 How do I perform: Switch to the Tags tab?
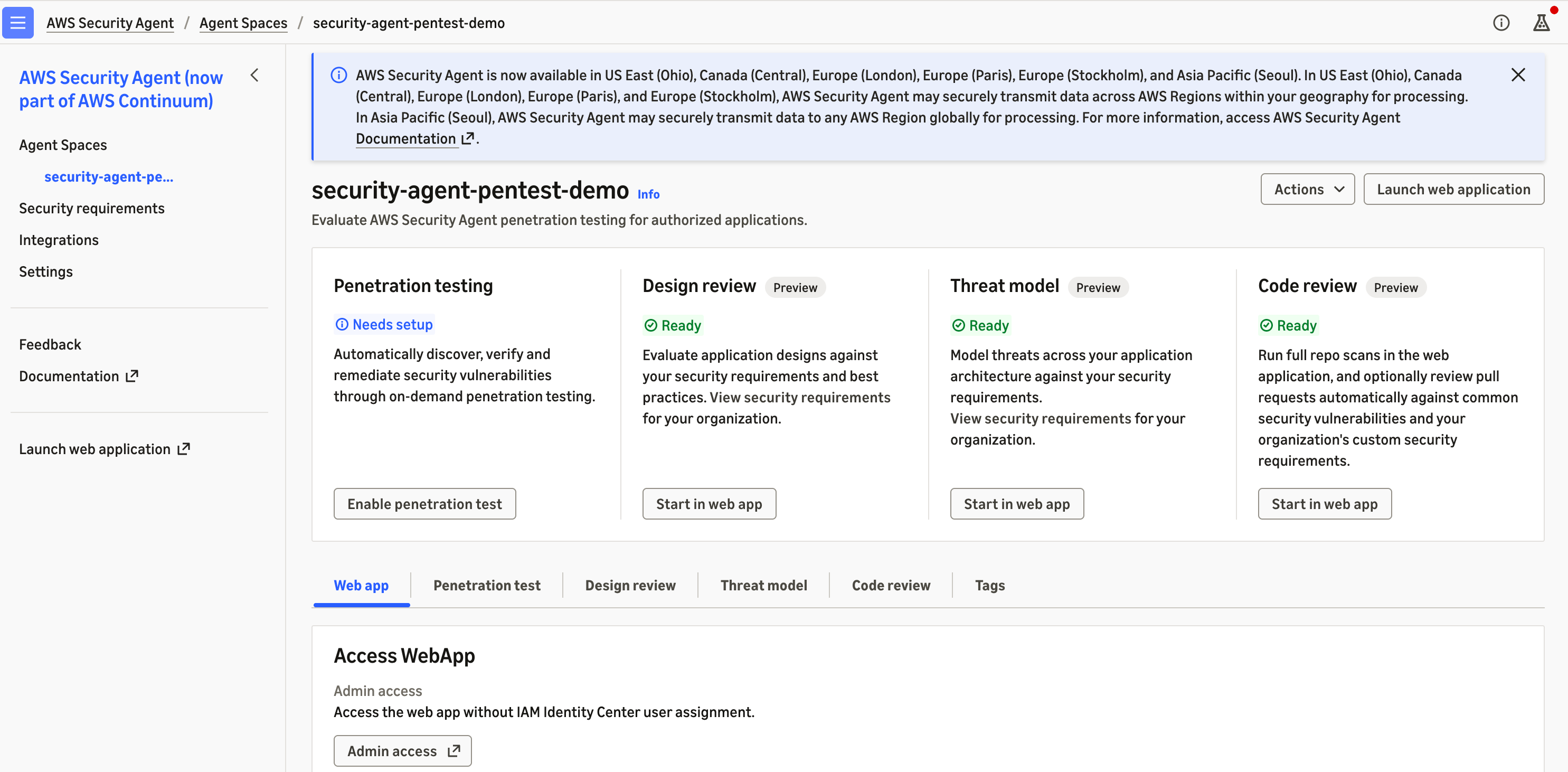click(x=990, y=586)
